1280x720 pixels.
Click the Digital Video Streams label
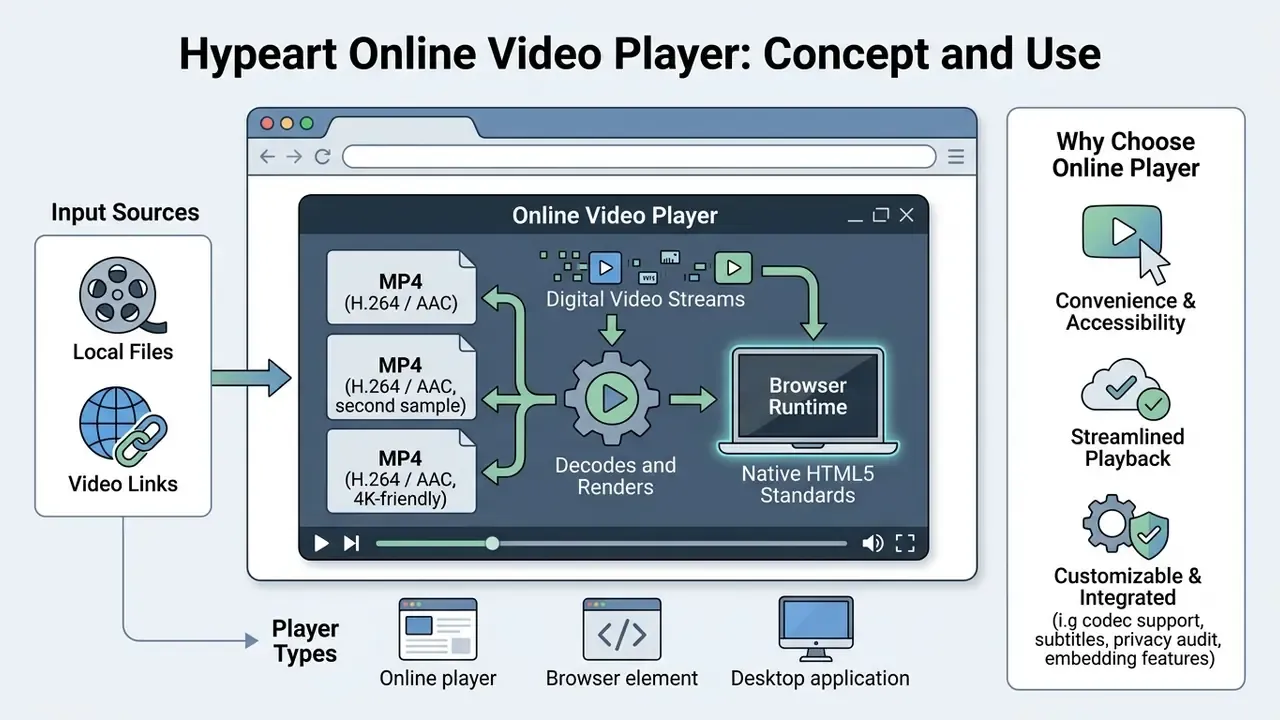point(645,298)
